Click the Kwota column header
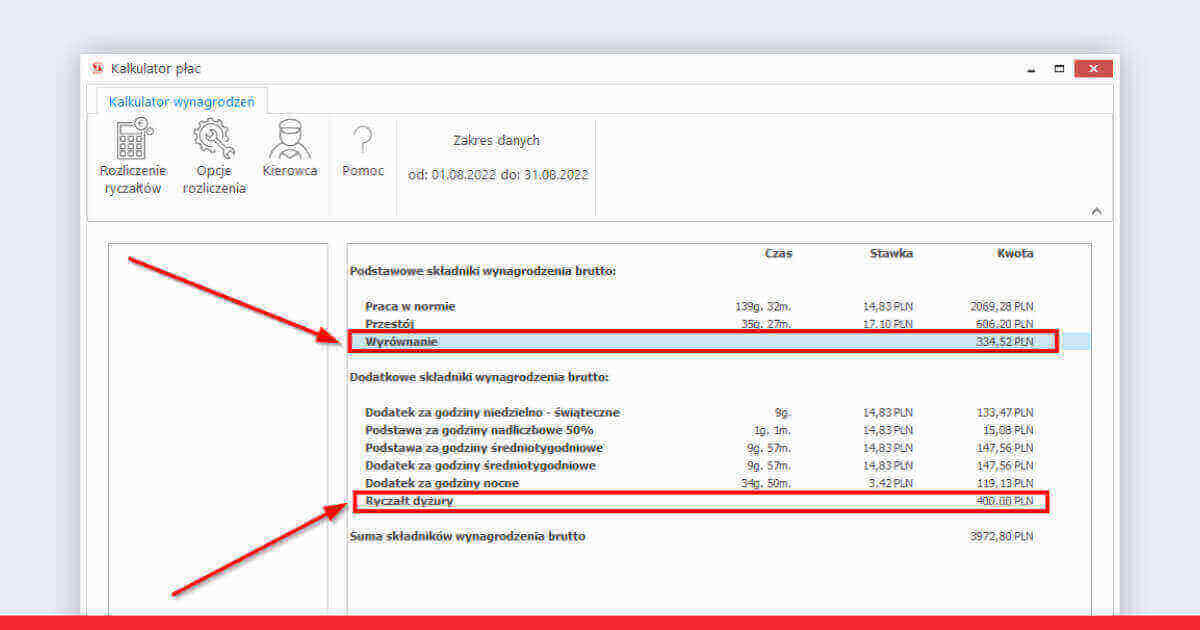This screenshot has width=1200, height=630. coord(1014,254)
